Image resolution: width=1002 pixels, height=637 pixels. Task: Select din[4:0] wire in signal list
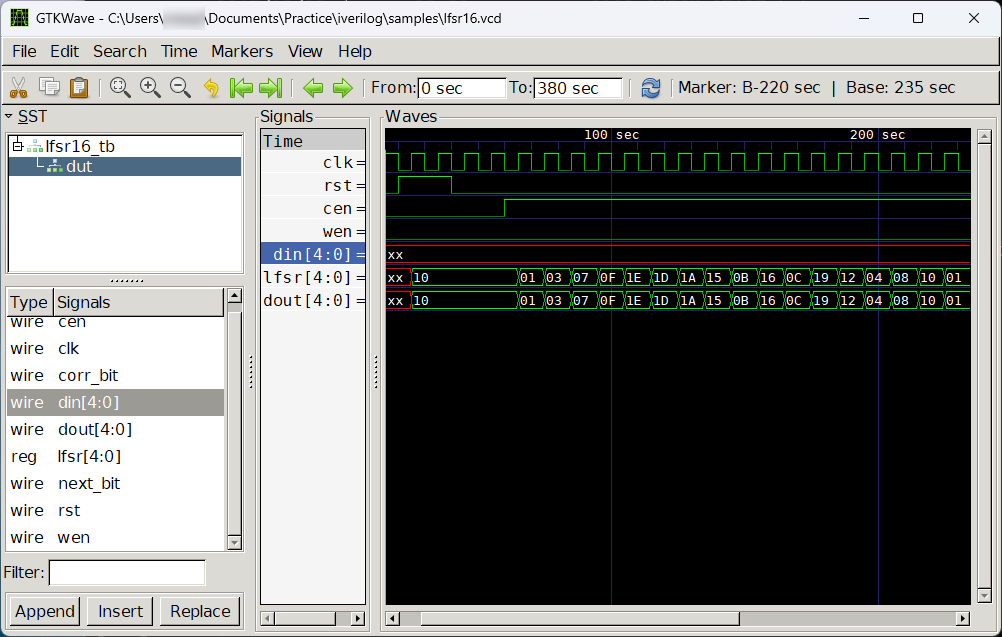coord(116,403)
